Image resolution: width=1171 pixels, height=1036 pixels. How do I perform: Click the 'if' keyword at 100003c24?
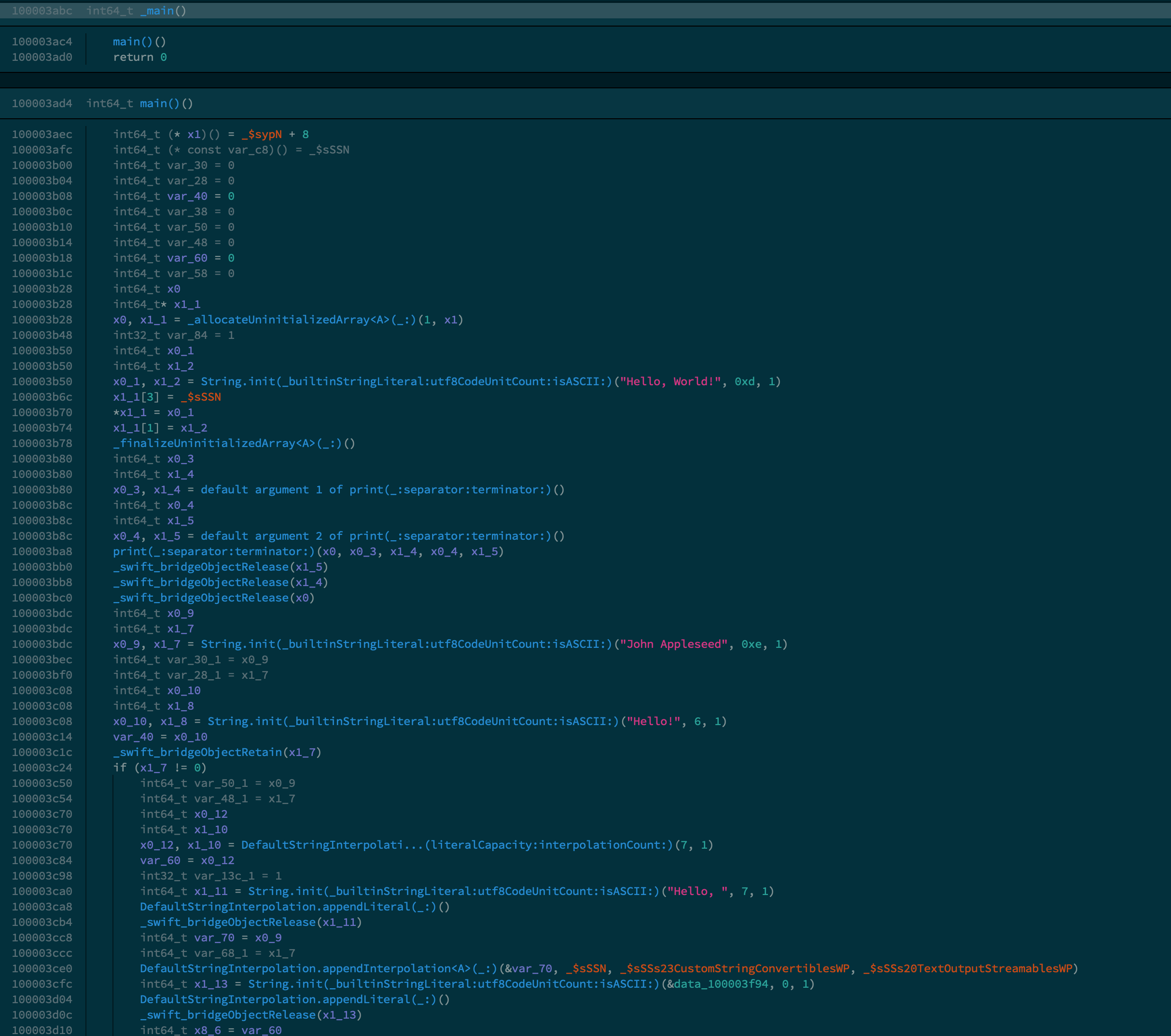coord(119,769)
